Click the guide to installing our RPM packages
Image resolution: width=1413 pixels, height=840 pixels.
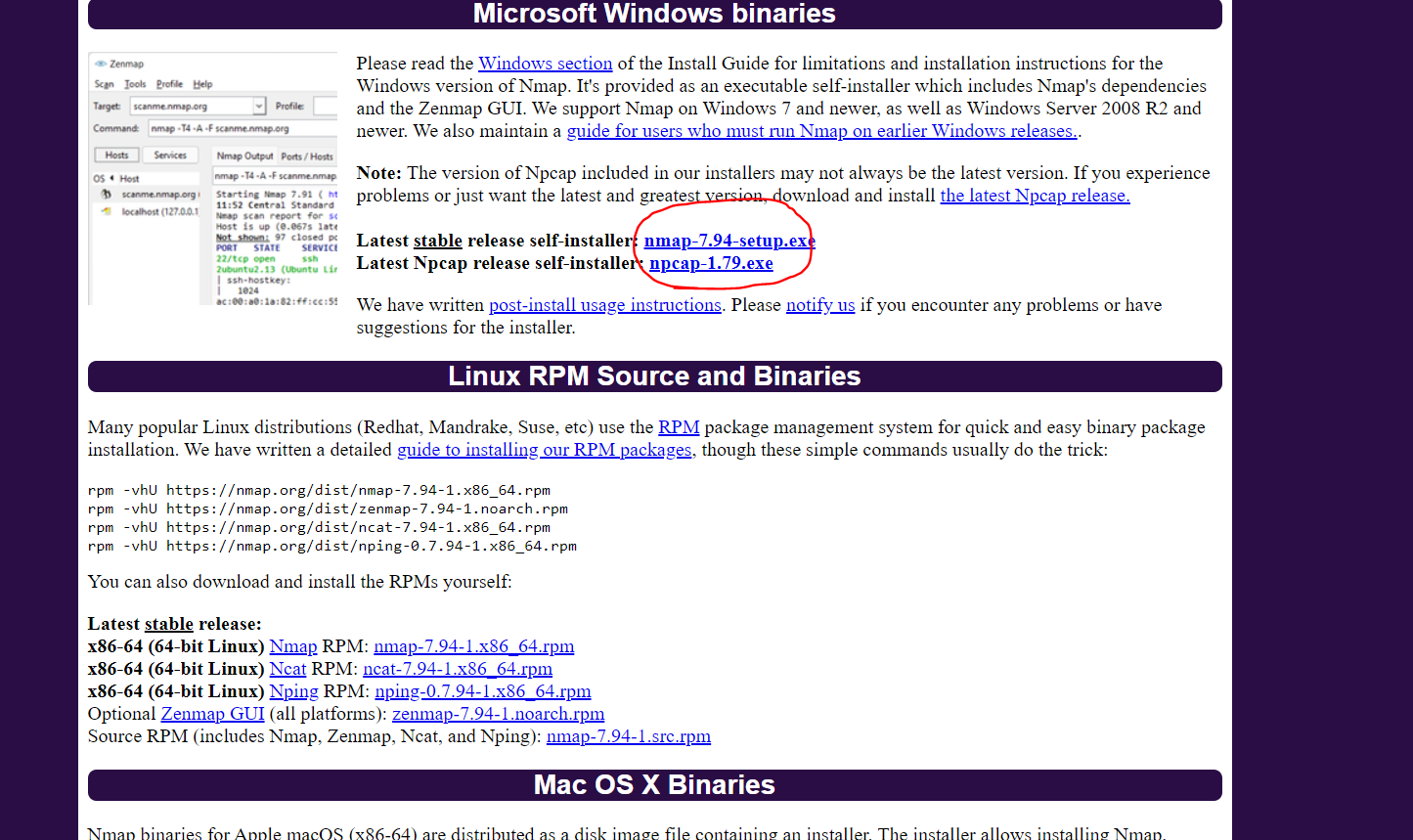click(x=544, y=449)
